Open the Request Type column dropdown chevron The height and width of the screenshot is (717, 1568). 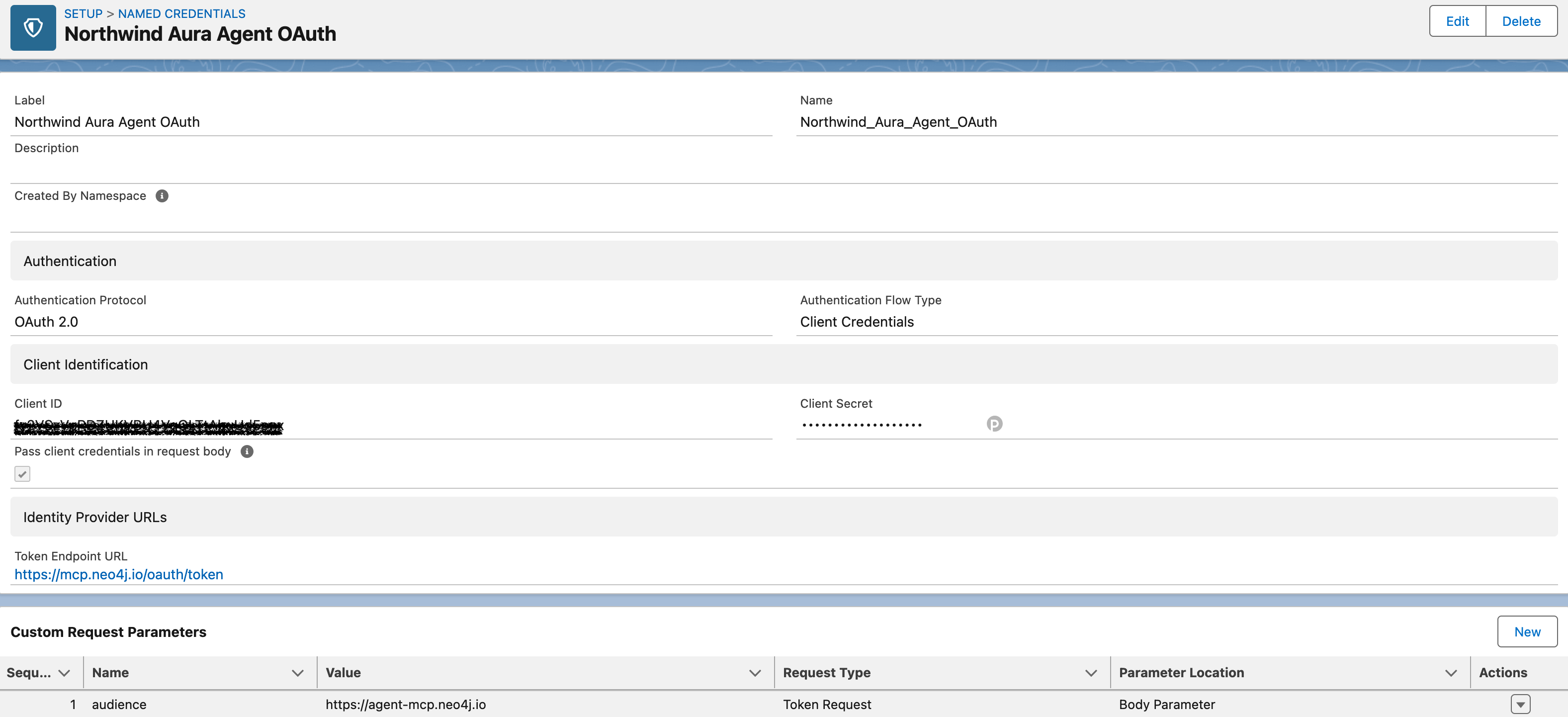pyautogui.click(x=1091, y=673)
